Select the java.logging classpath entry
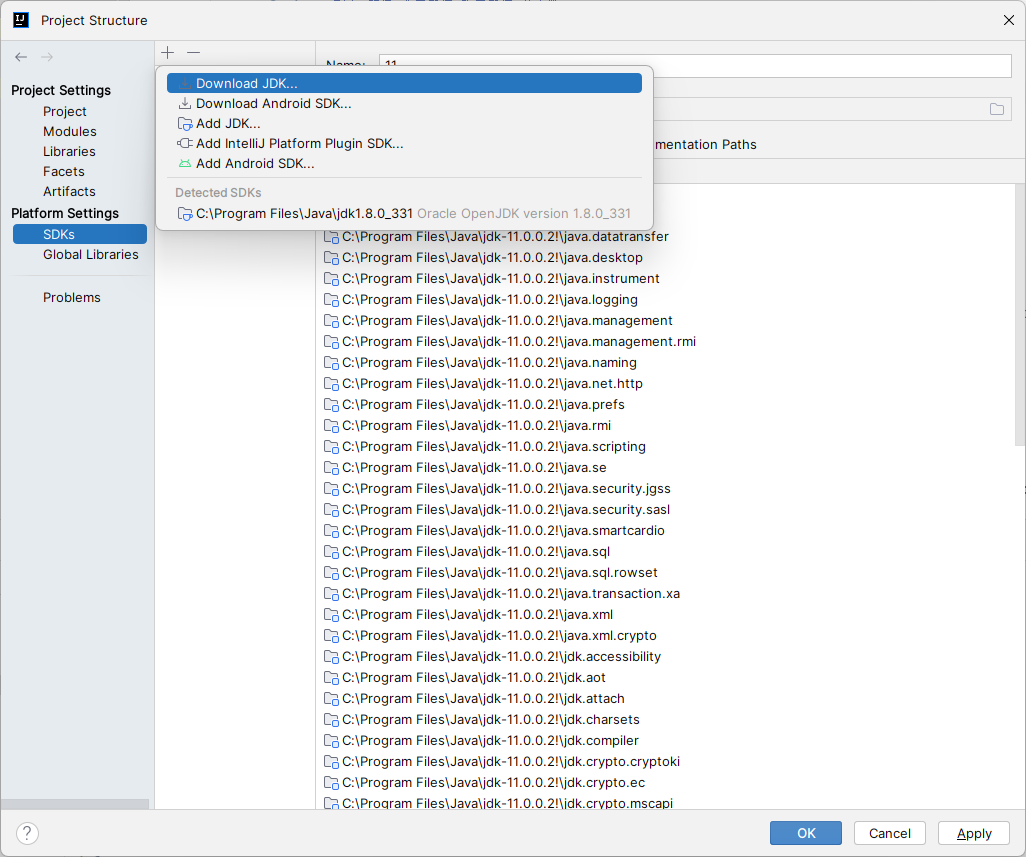Viewport: 1026px width, 857px height. click(x=480, y=299)
